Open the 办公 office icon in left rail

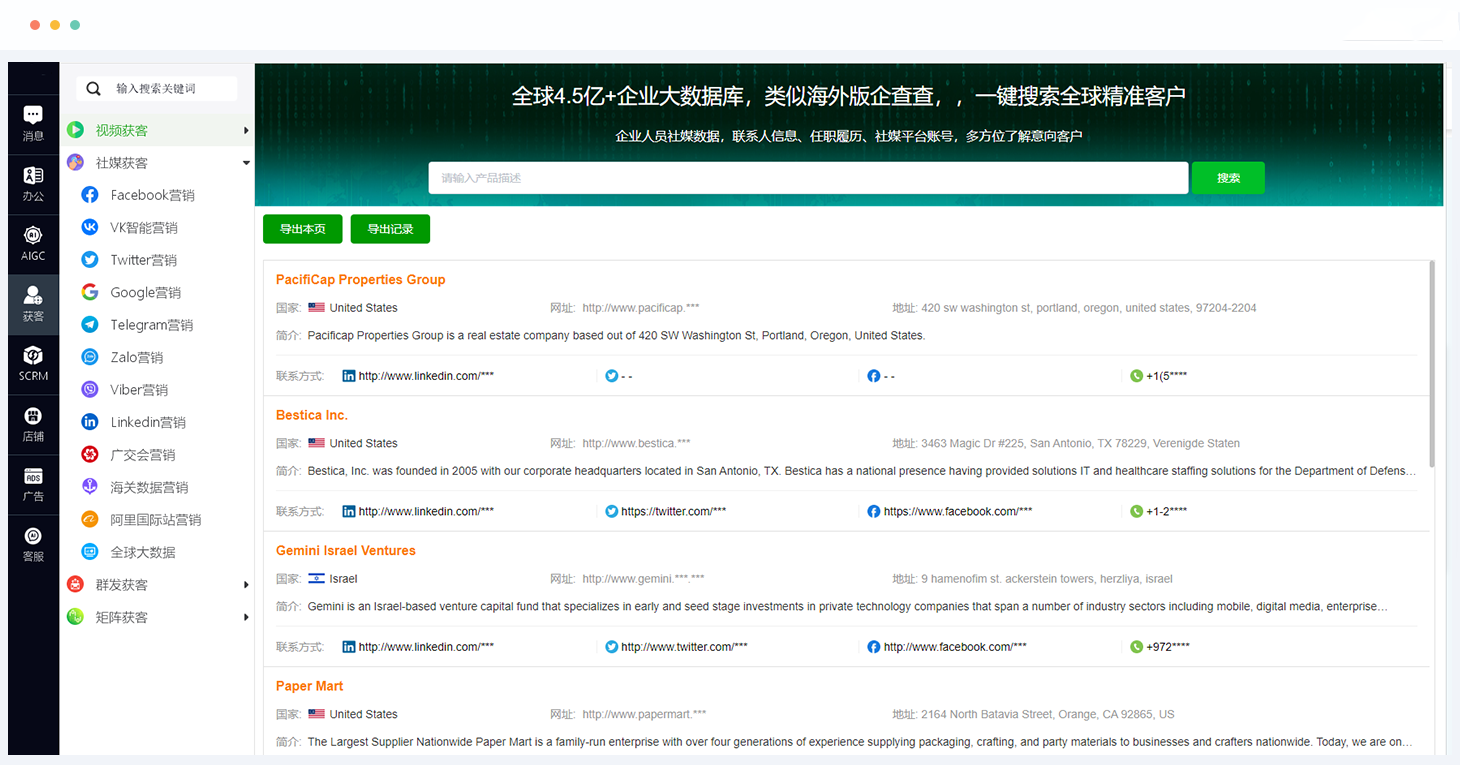click(33, 183)
